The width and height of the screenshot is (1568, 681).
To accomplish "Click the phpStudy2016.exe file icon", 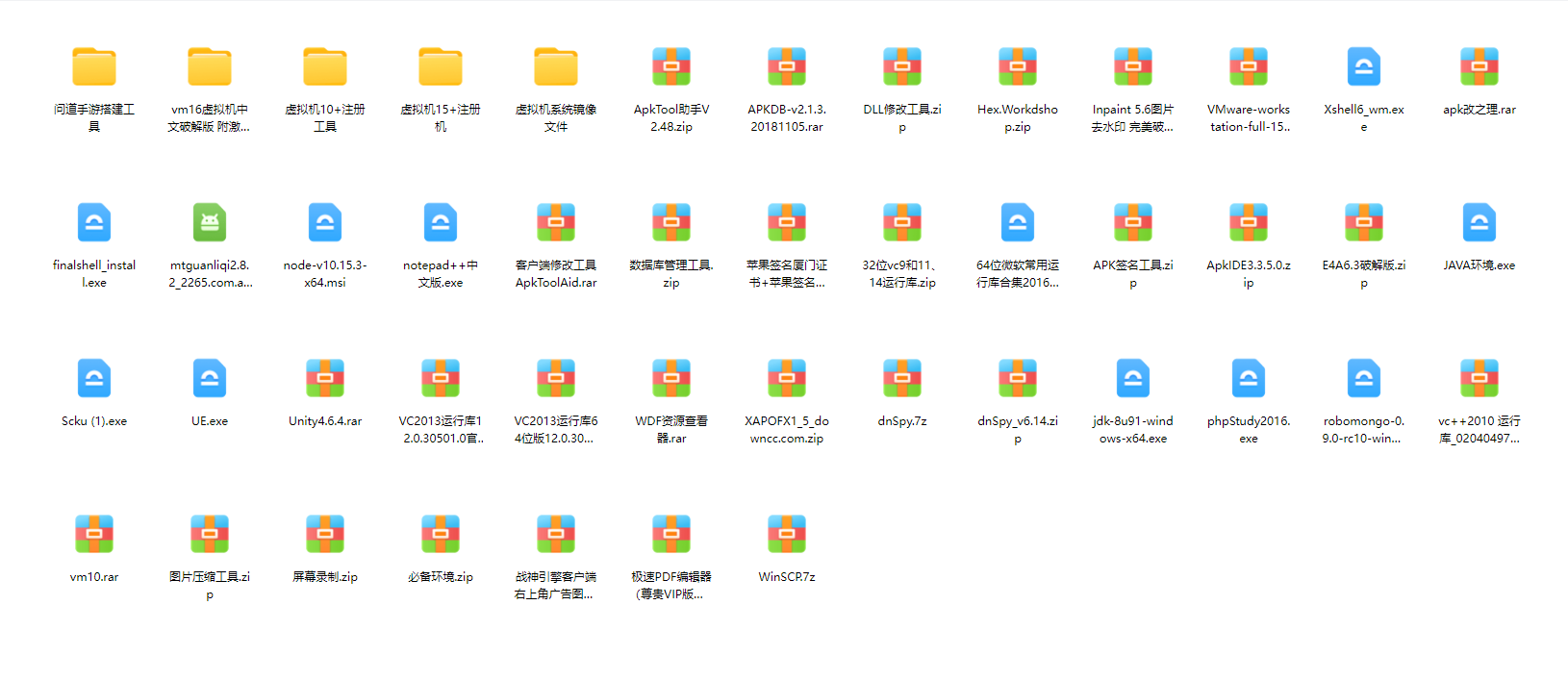I will coord(1249,379).
